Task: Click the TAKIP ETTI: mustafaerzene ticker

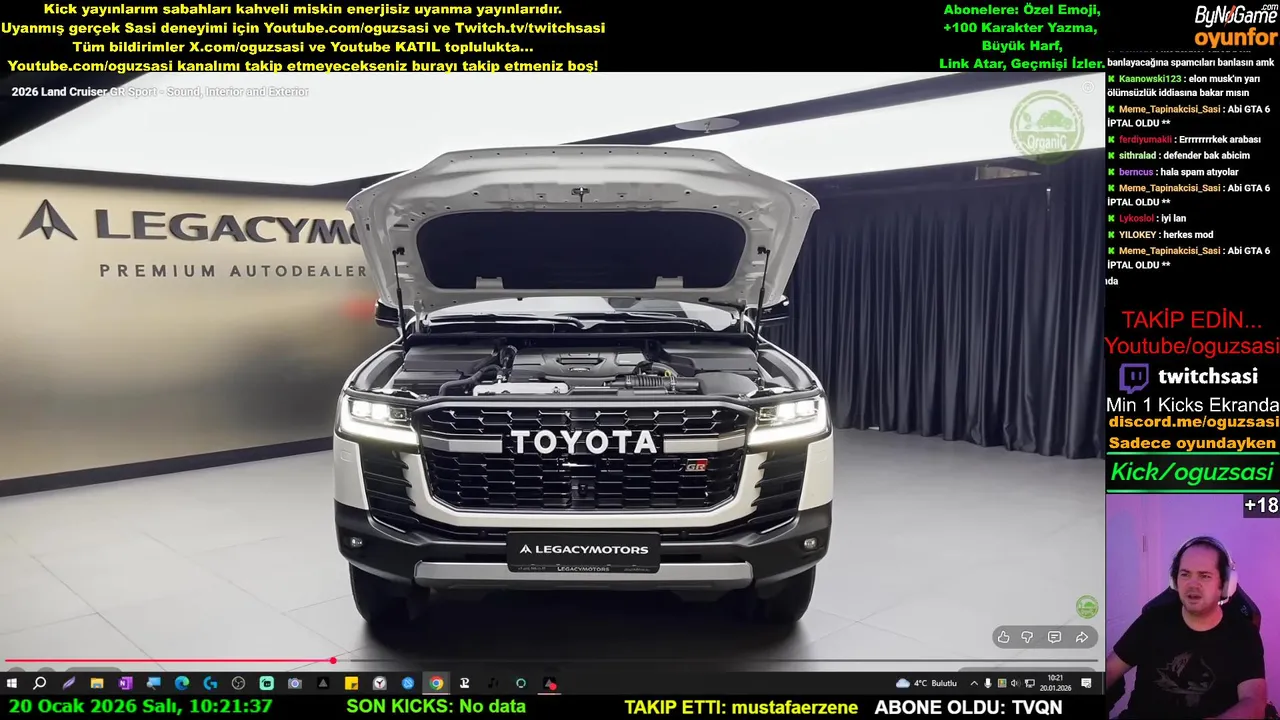Action: [x=741, y=707]
